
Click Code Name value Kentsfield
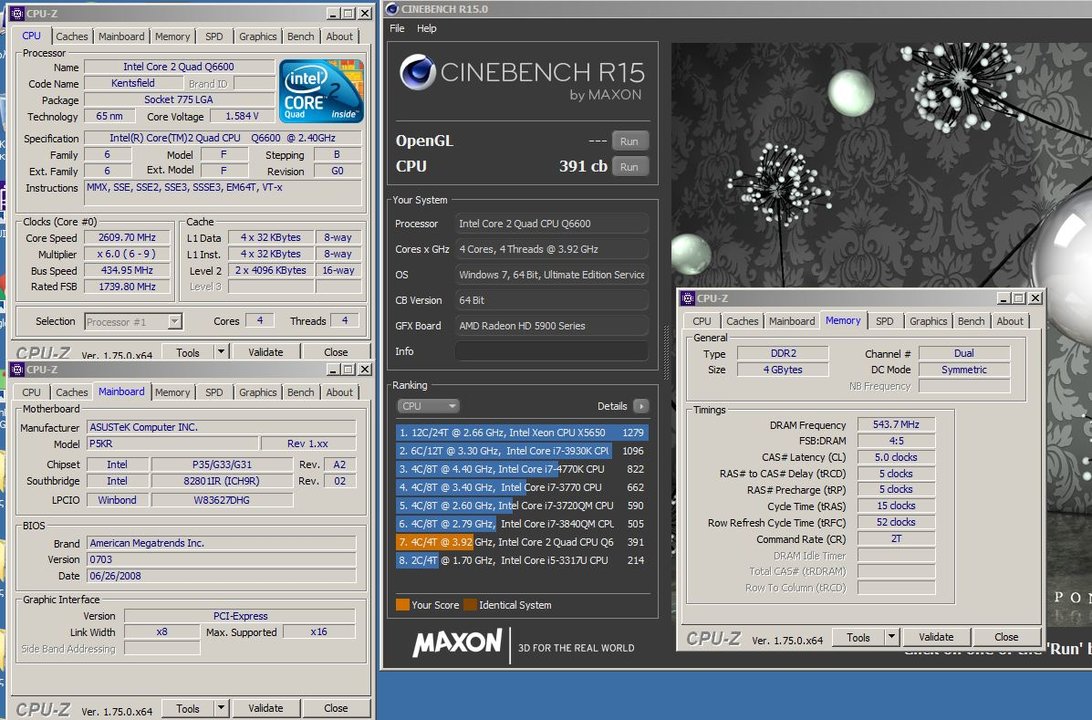[x=133, y=83]
